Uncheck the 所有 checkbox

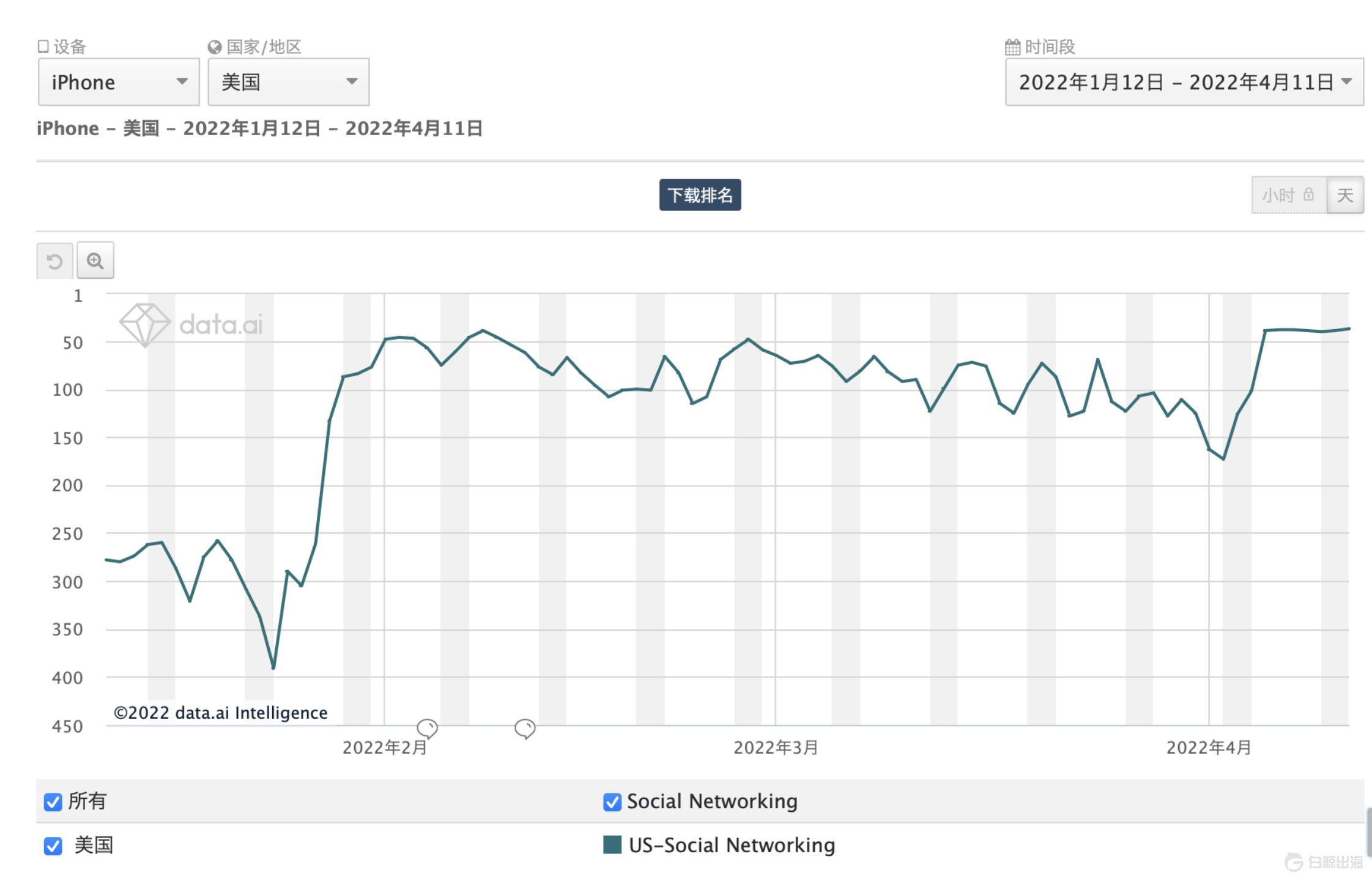[x=53, y=802]
